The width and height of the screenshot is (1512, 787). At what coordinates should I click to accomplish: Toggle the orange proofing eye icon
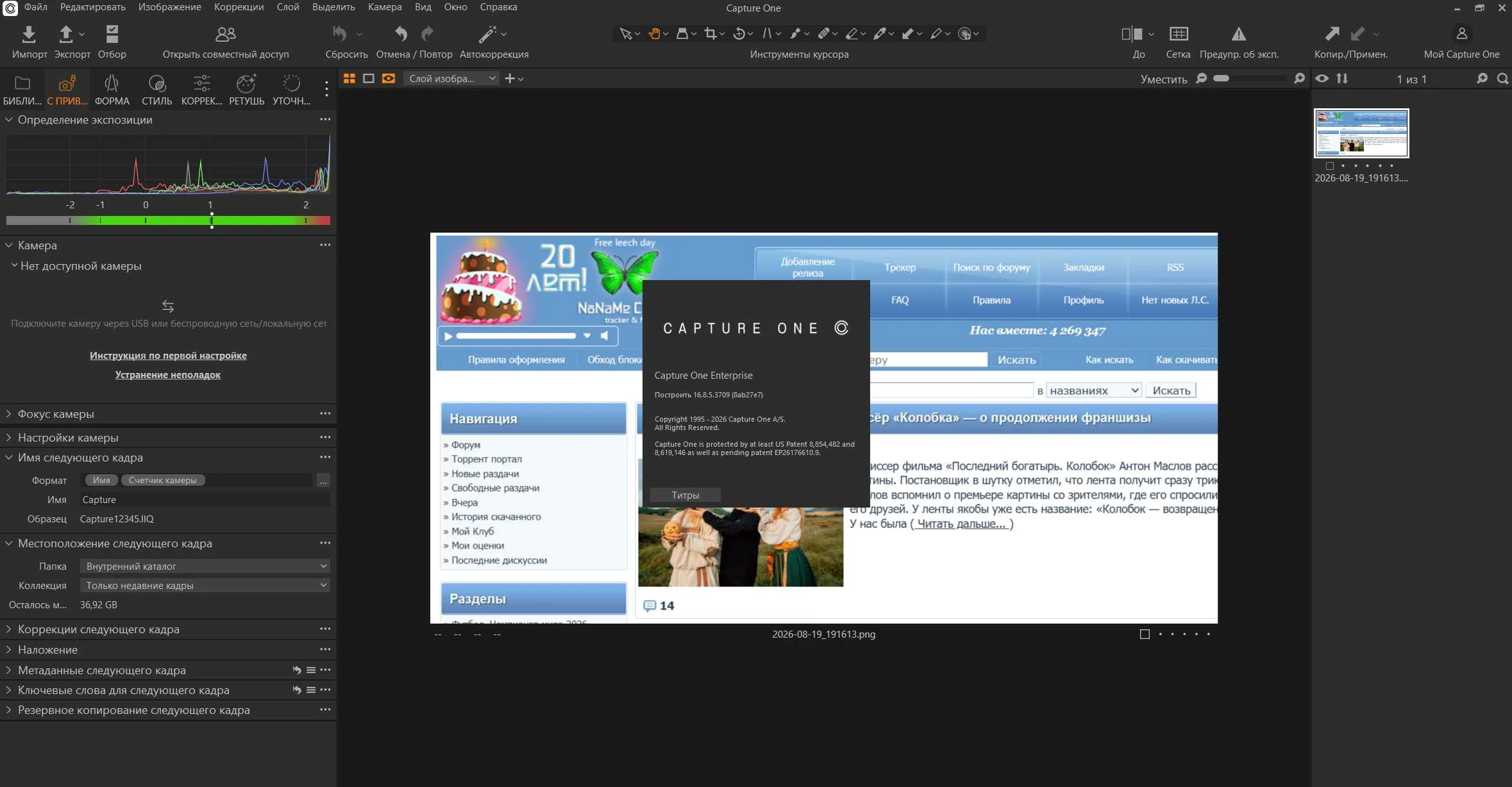point(389,78)
